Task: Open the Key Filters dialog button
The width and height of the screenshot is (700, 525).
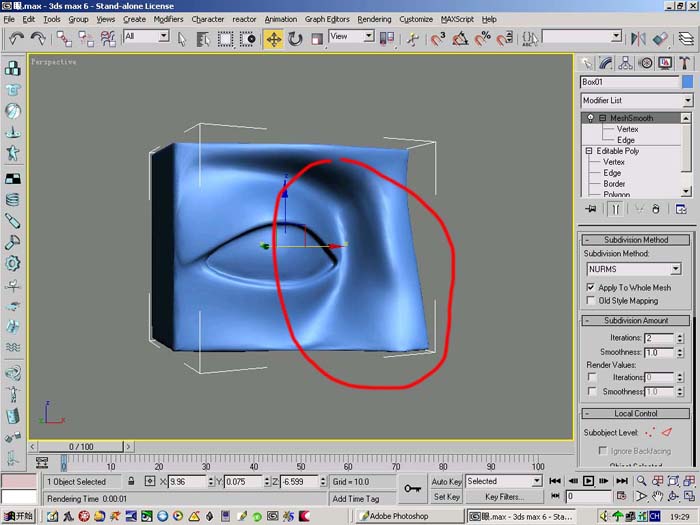Action: coord(504,496)
